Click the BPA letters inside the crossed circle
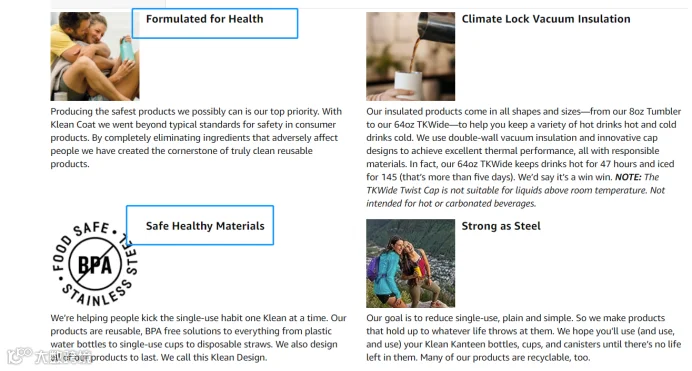The height and width of the screenshot is (371, 692). click(94, 265)
